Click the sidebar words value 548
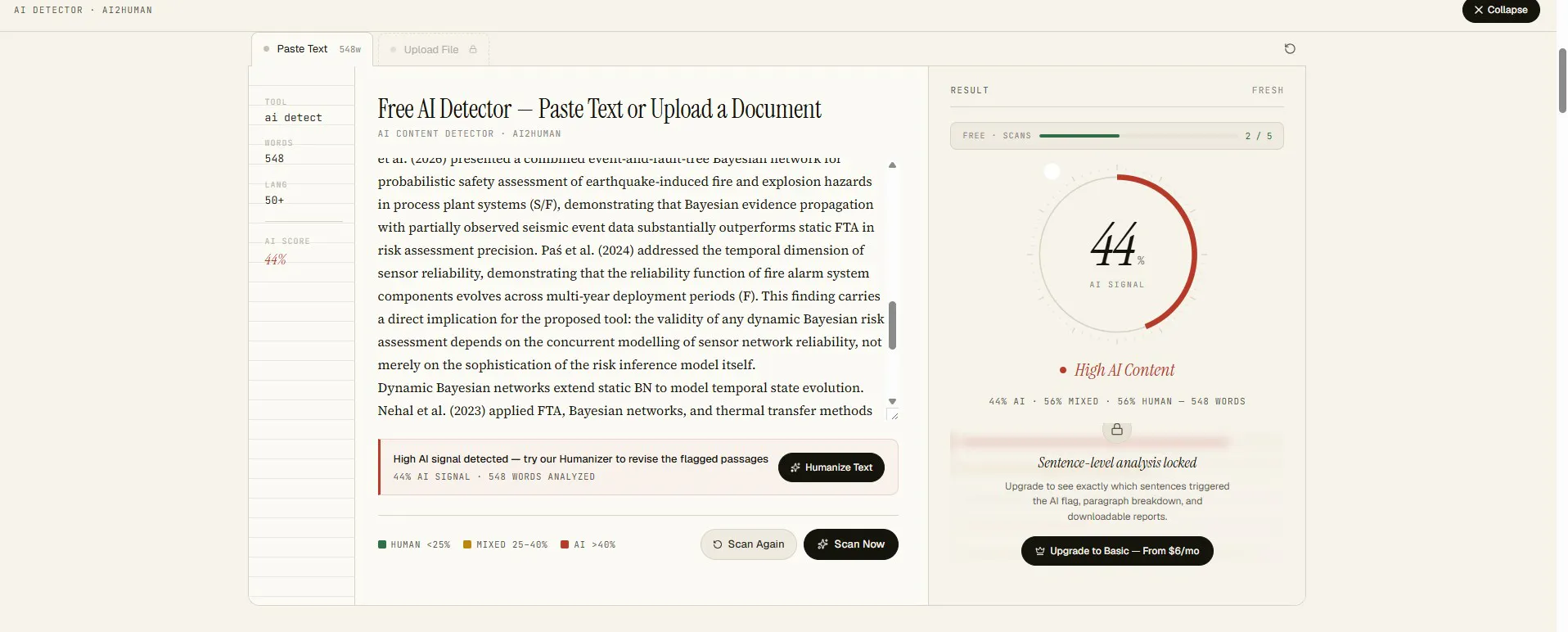The height and width of the screenshot is (632, 1568). [x=274, y=159]
